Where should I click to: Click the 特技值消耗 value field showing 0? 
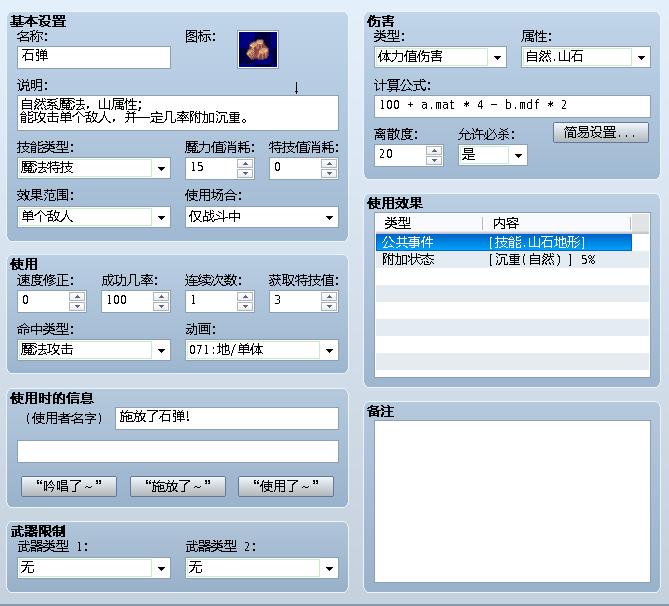pyautogui.click(x=296, y=168)
